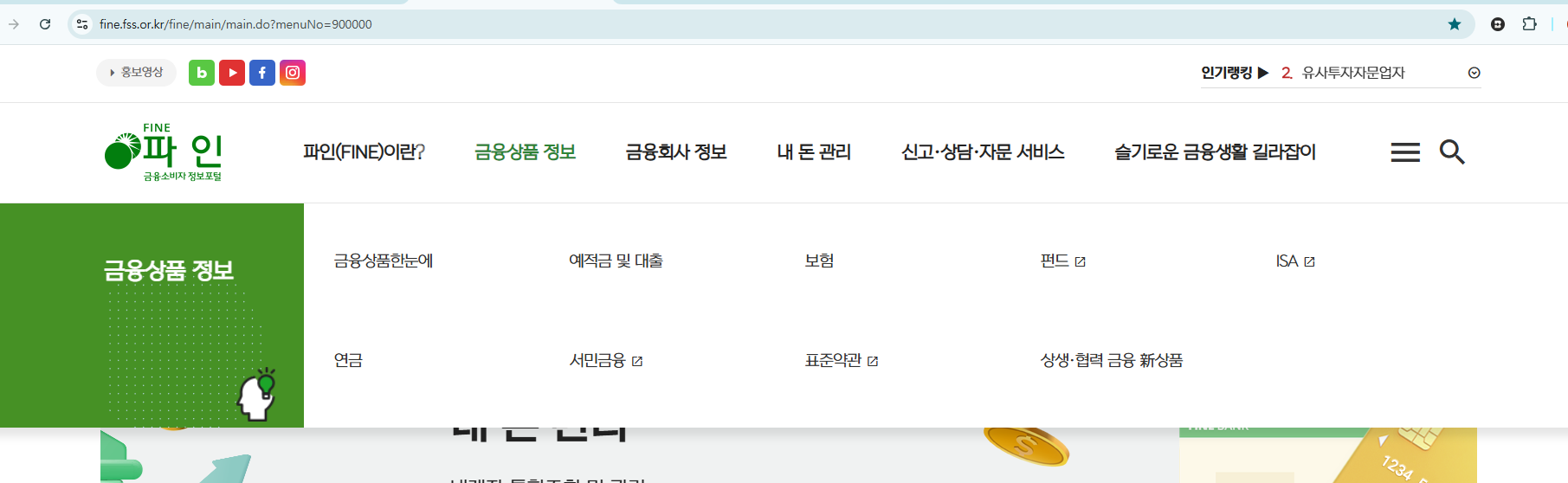Image resolution: width=1568 pixels, height=483 pixels.
Task: Open the search magnifier icon
Action: tap(1452, 152)
